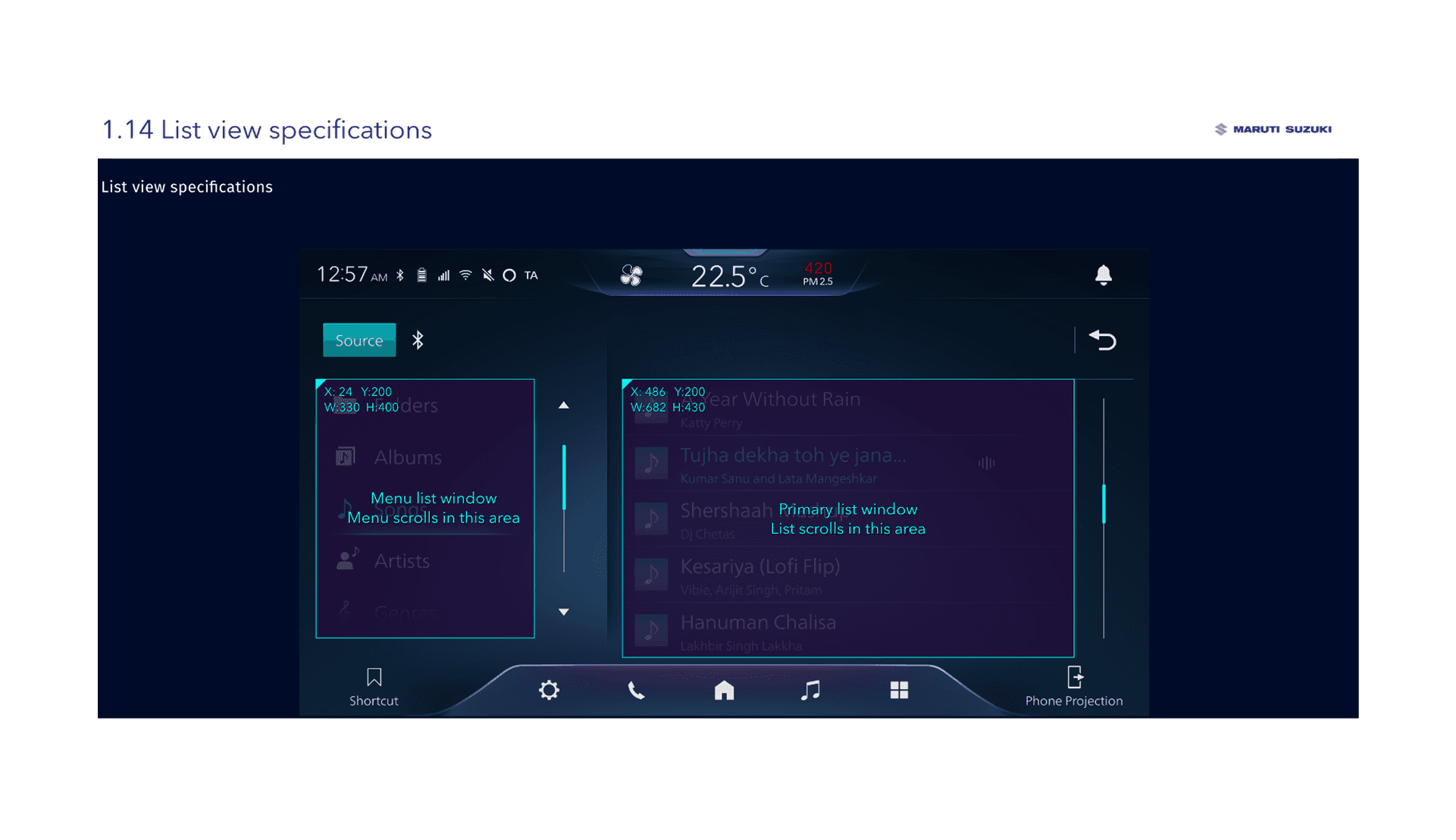
Task: Select Artists in the menu list
Action: point(402,561)
